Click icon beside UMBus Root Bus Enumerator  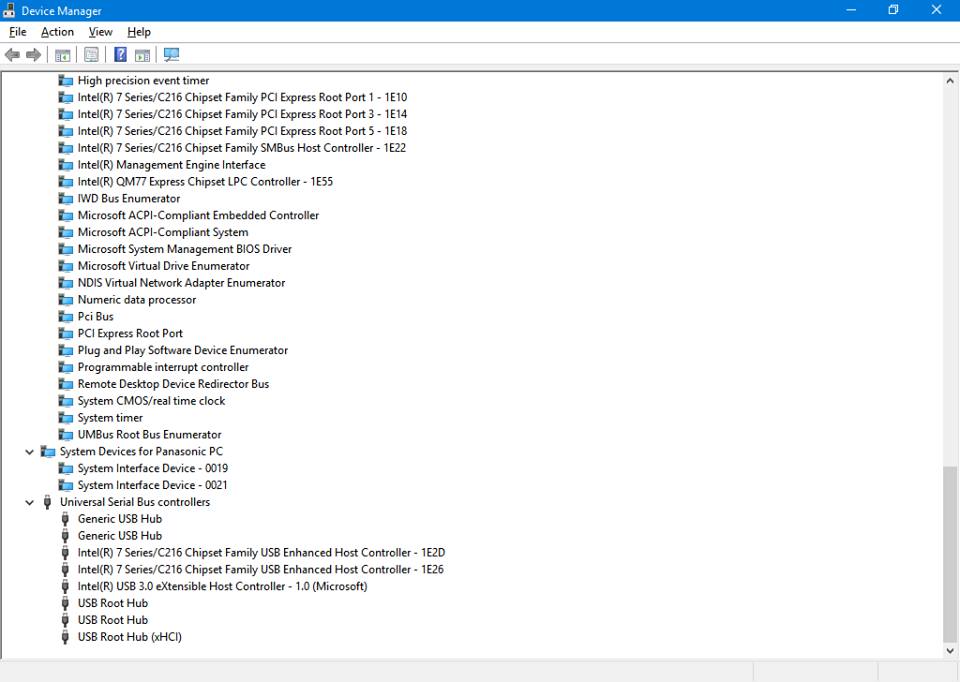coord(66,435)
